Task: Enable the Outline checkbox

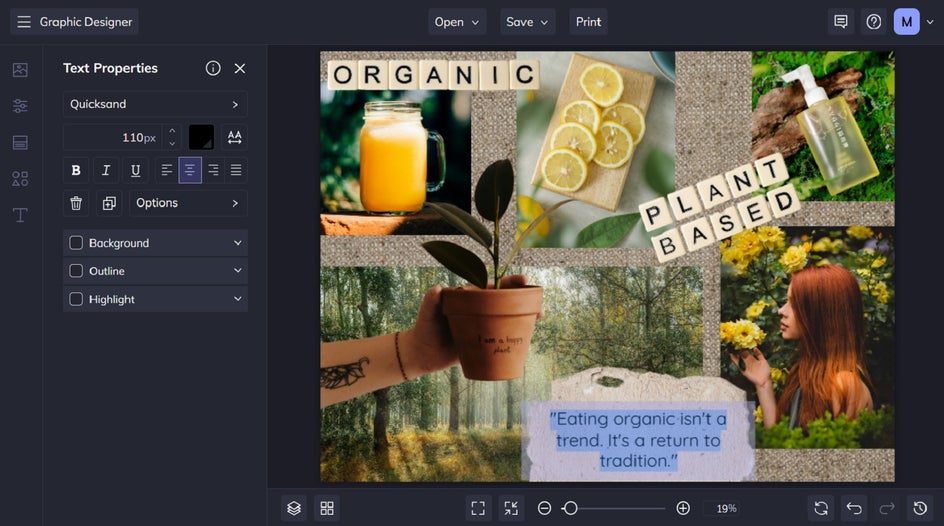Action: pos(76,271)
